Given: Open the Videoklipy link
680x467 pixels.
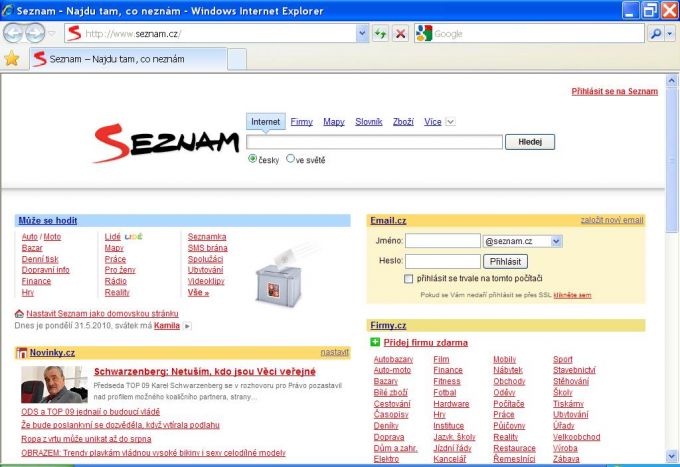Looking at the screenshot, I should click(x=206, y=281).
